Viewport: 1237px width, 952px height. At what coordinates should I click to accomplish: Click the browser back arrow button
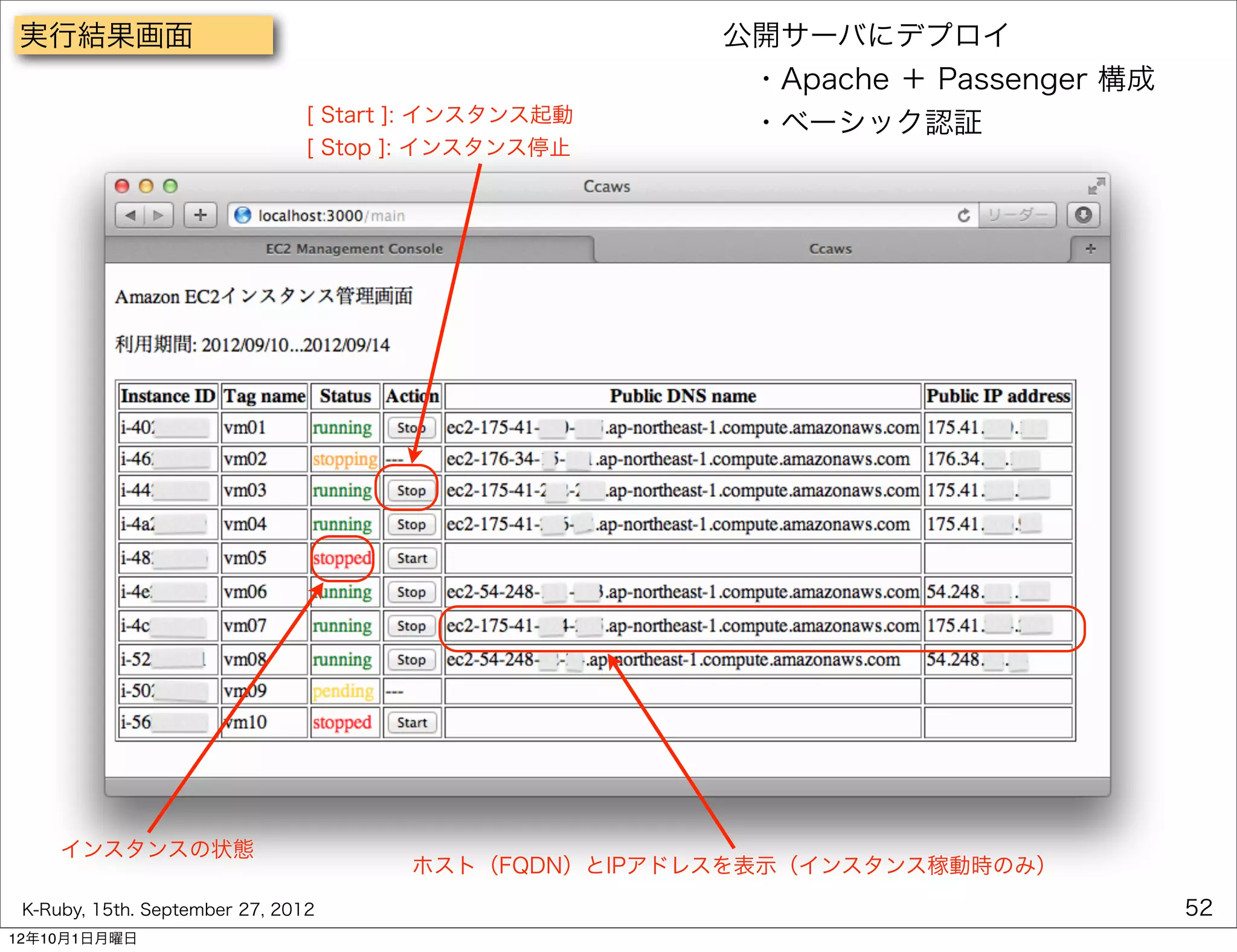(x=130, y=215)
